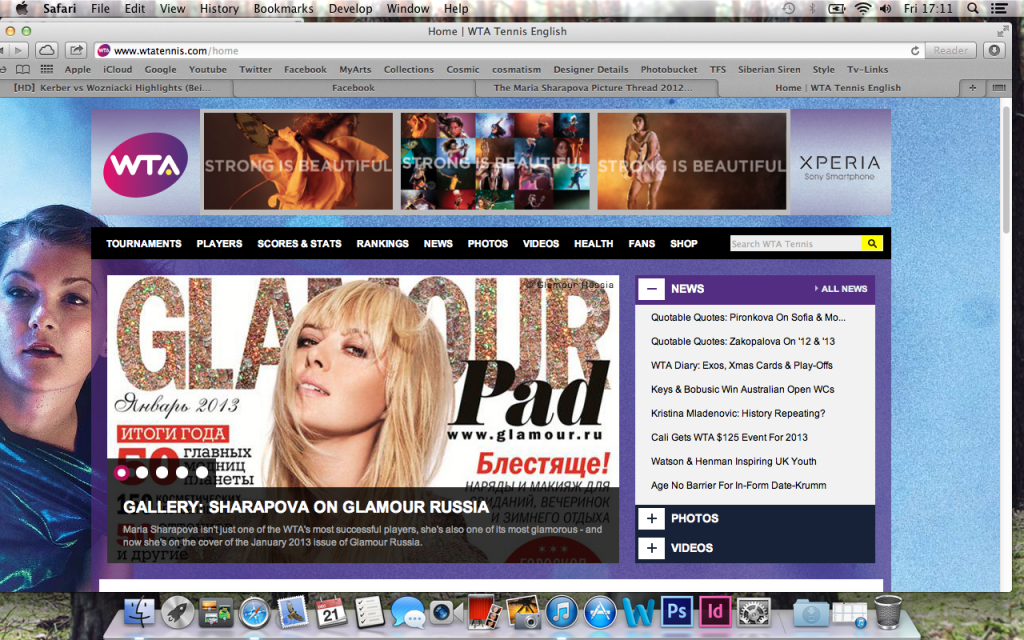Click the volume speaker menu bar icon
Image resolution: width=1024 pixels, height=640 pixels.
coord(886,8)
